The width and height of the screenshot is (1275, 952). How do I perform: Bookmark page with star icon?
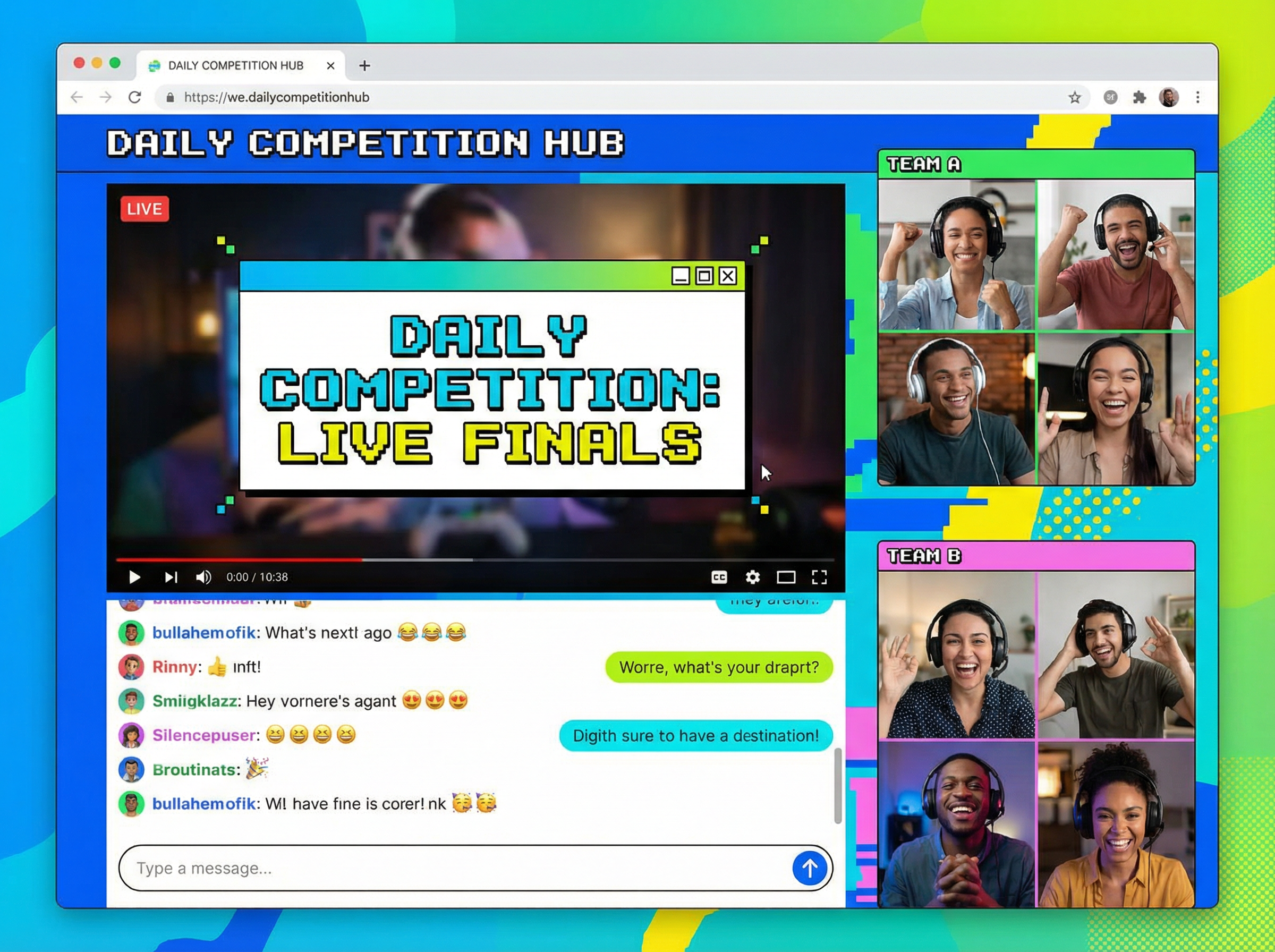click(1075, 97)
